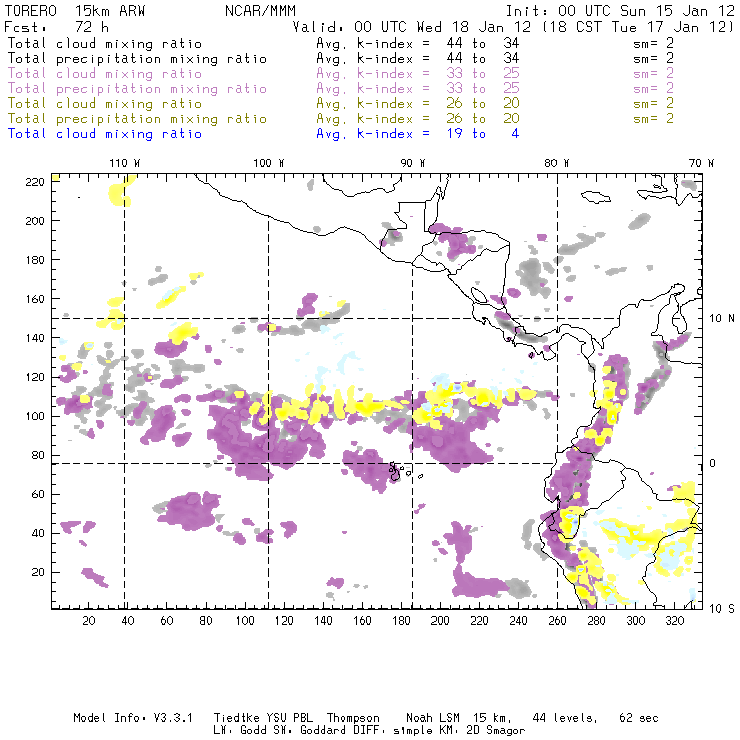The image size is (740, 740).
Task: Select the vertical-axis tick label '60'
Action: coord(38,494)
